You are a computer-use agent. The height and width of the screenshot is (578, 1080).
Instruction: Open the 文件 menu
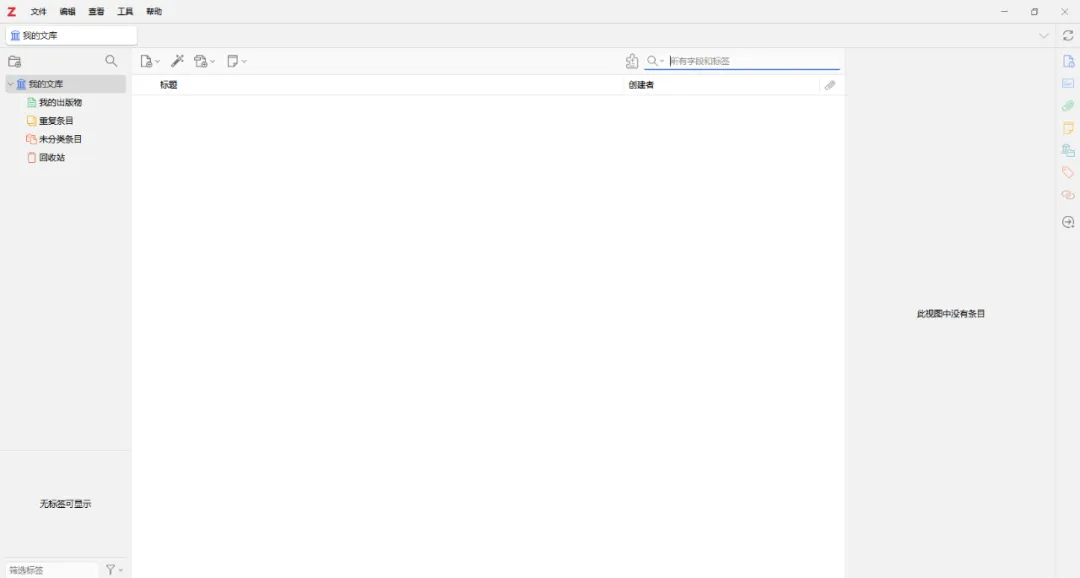pyautogui.click(x=39, y=12)
